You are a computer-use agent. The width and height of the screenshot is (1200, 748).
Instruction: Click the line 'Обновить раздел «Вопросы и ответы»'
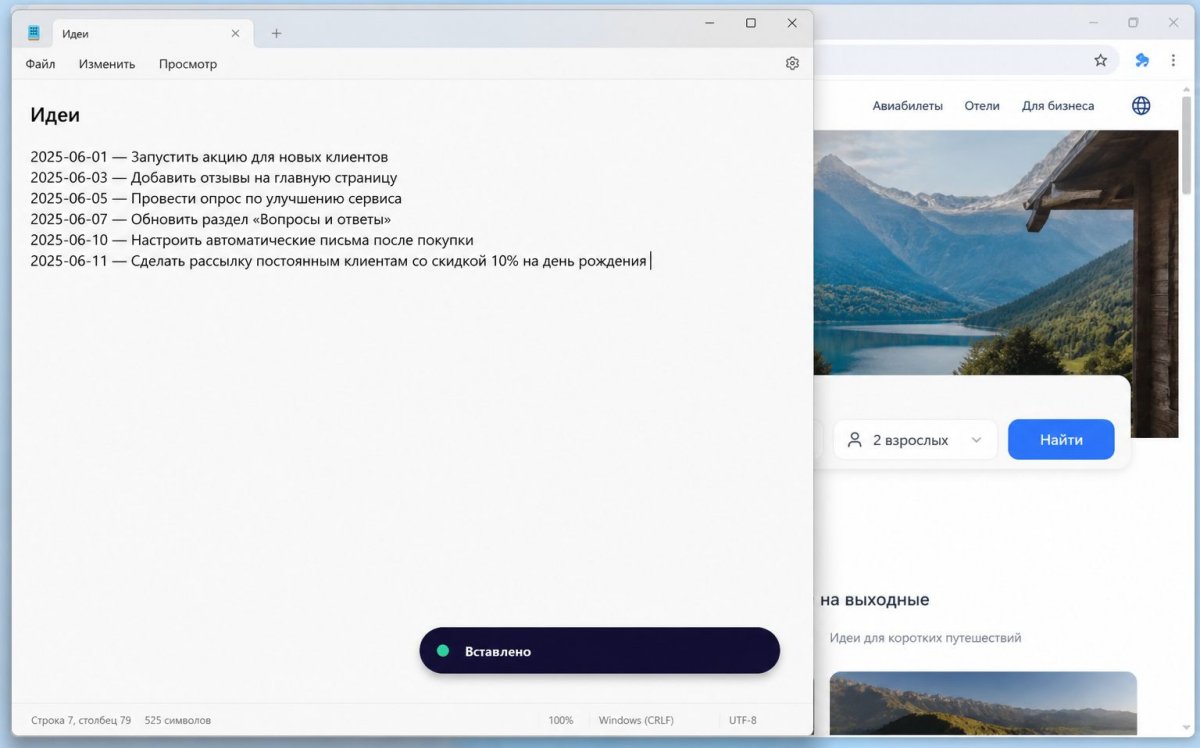tap(211, 220)
